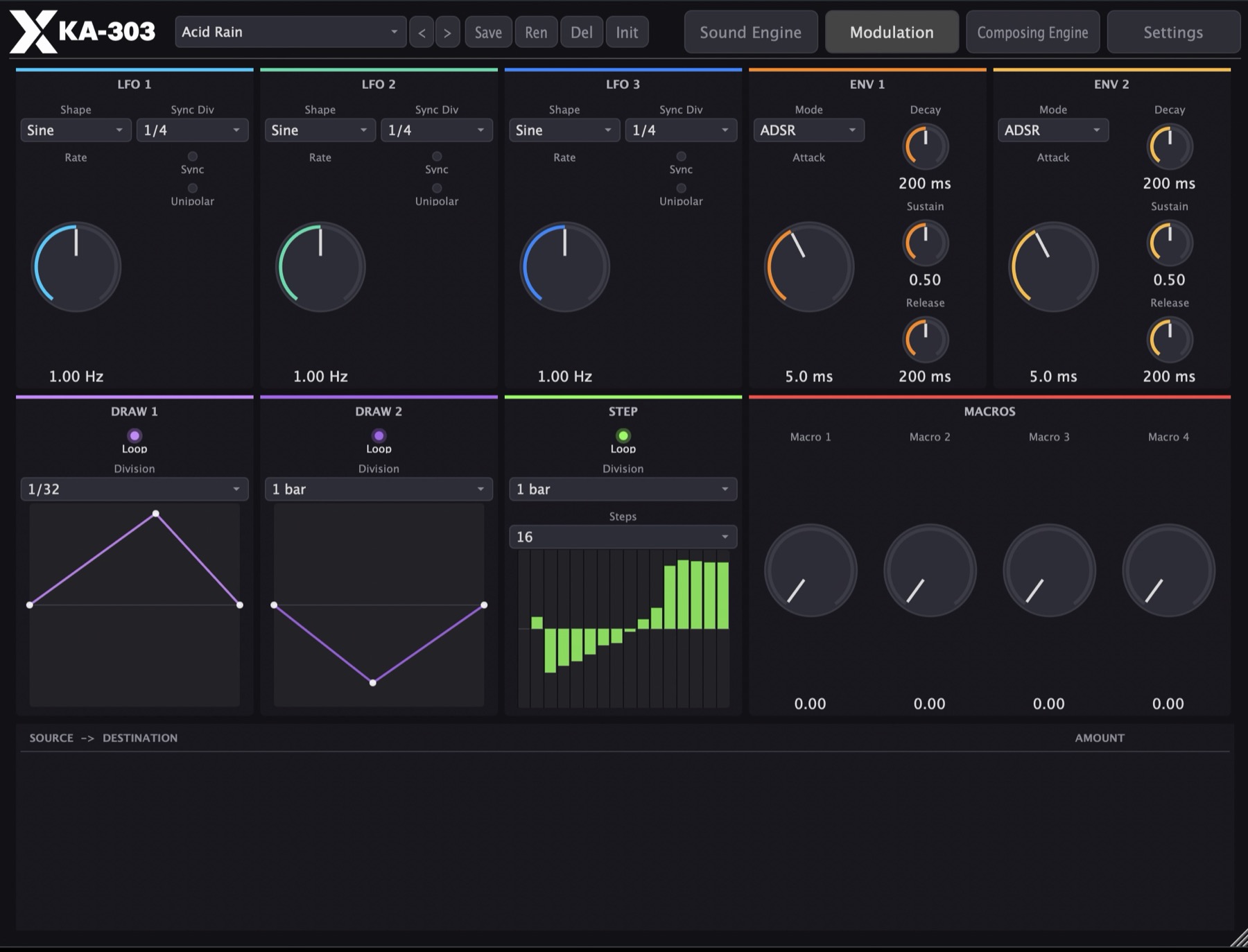Viewport: 1248px width, 952px height.
Task: Enable LFO 1 Unipolar toggle
Action: [x=193, y=189]
